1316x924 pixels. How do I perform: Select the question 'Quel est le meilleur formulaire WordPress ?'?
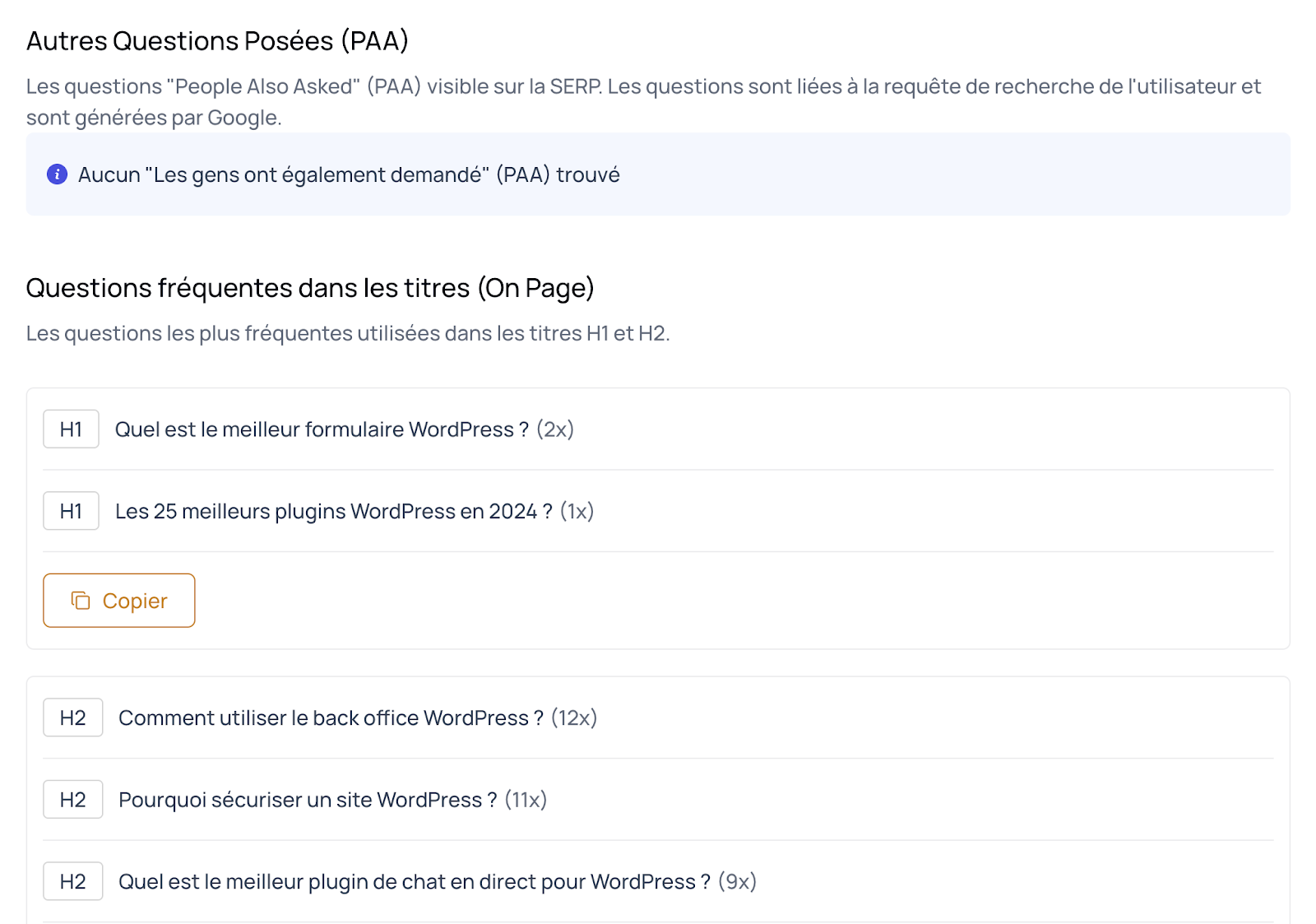click(321, 429)
